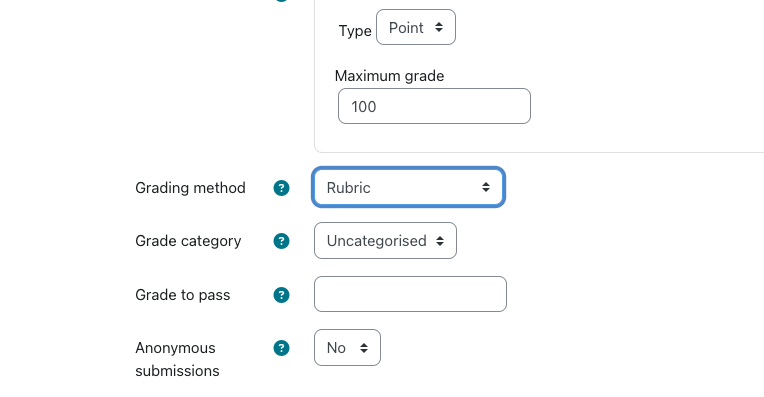Click the arrows on the No selector

(364, 348)
